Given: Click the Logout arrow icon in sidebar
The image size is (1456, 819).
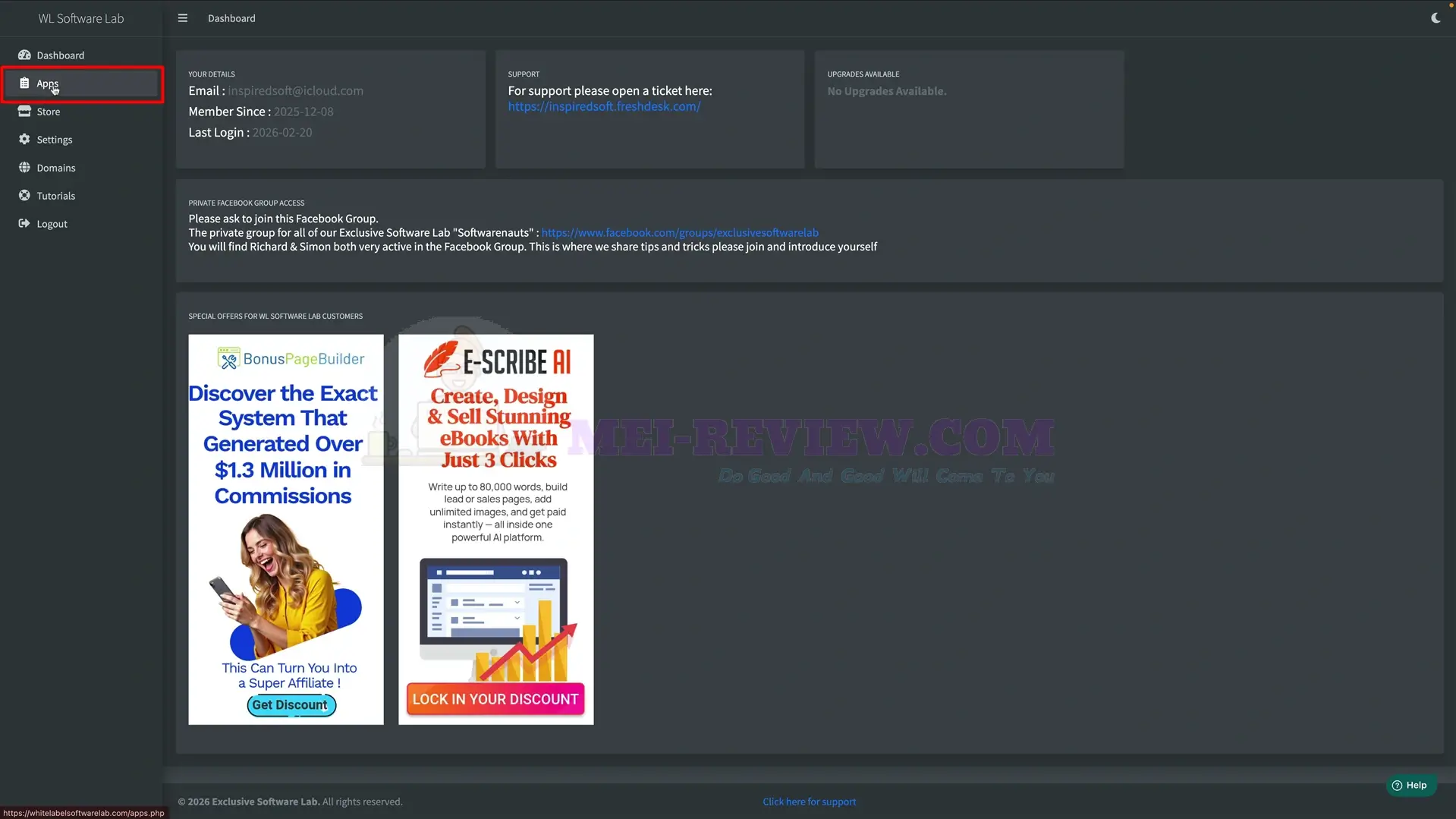Looking at the screenshot, I should [x=24, y=224].
